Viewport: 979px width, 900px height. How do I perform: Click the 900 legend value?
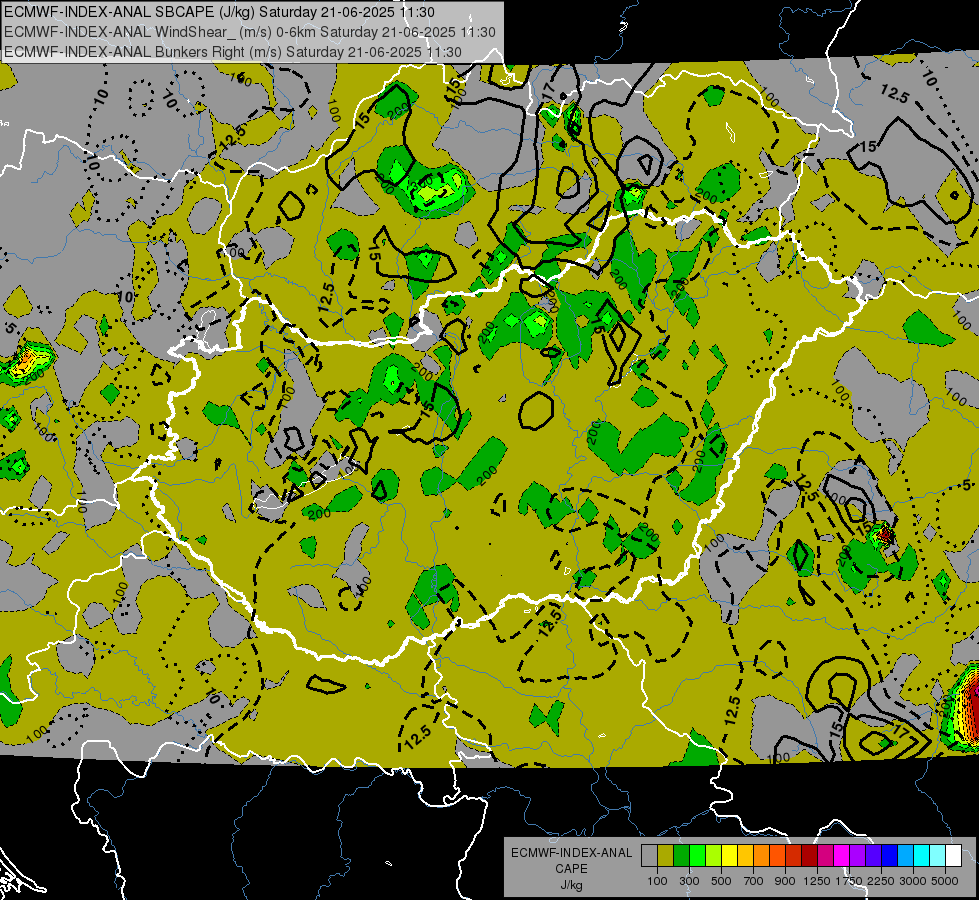pos(785,881)
